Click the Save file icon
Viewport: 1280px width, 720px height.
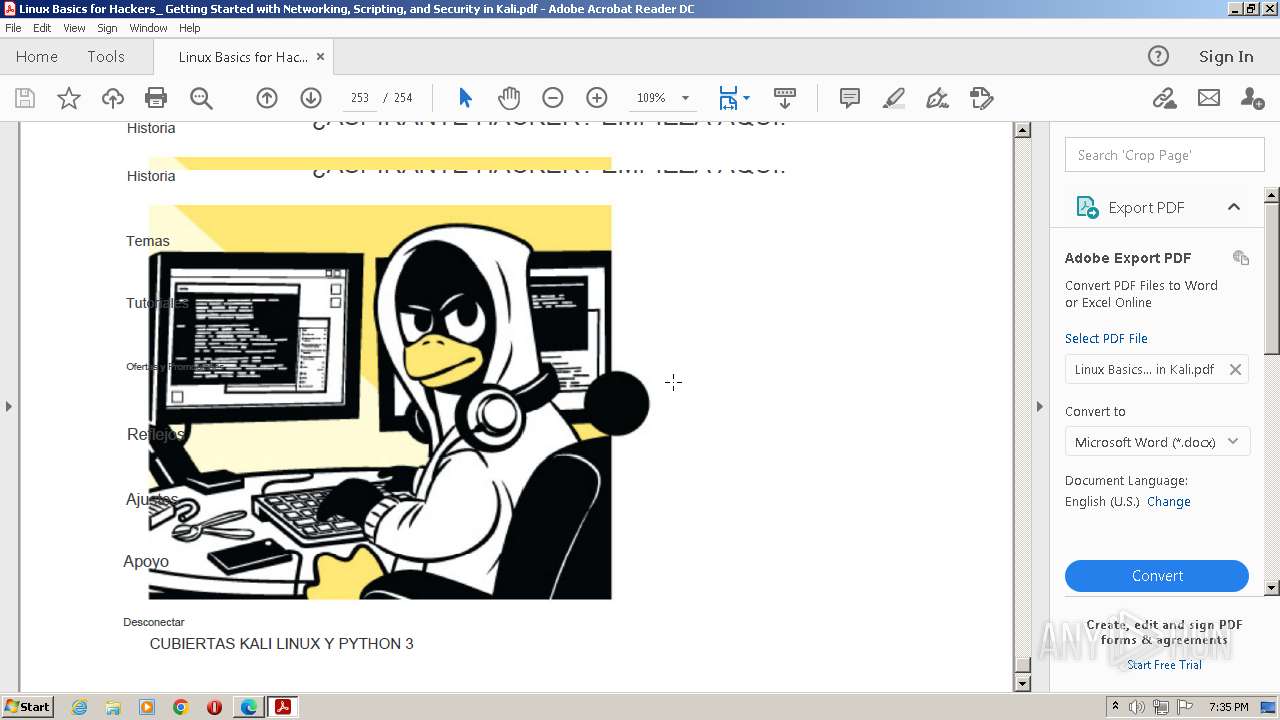point(25,98)
